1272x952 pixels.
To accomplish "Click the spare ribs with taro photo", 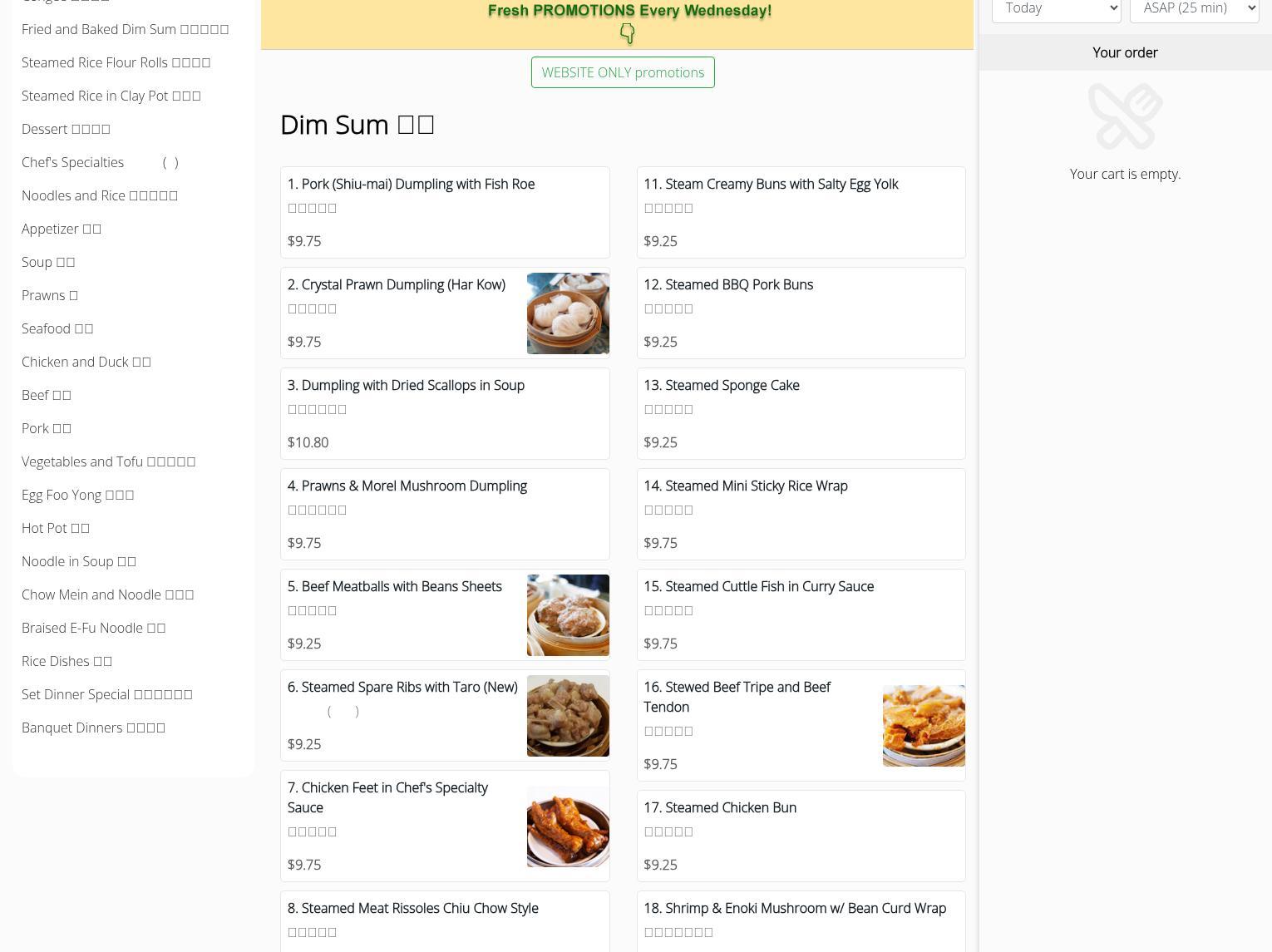I will pos(568,716).
